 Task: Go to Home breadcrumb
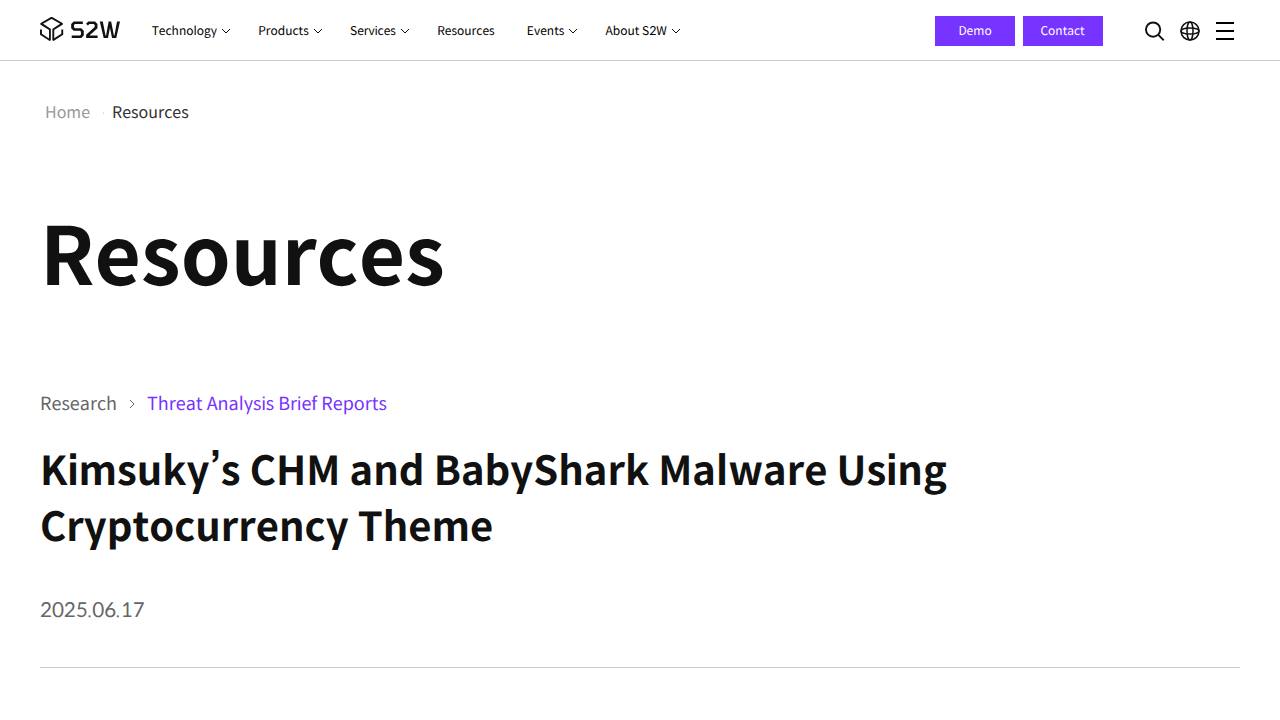[67, 112]
